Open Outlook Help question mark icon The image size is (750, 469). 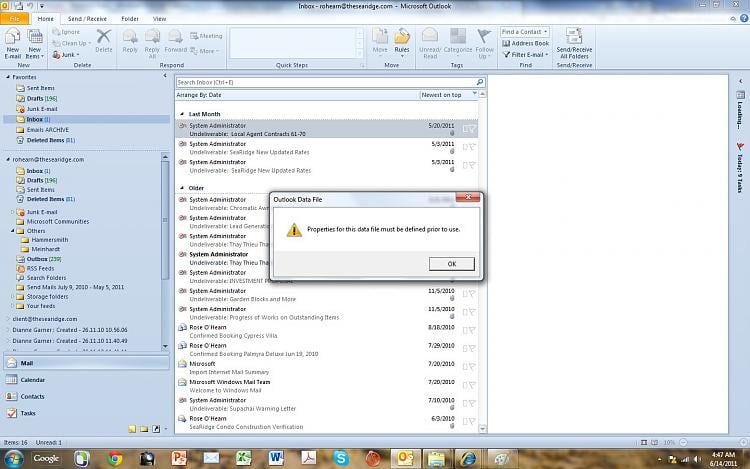[744, 18]
